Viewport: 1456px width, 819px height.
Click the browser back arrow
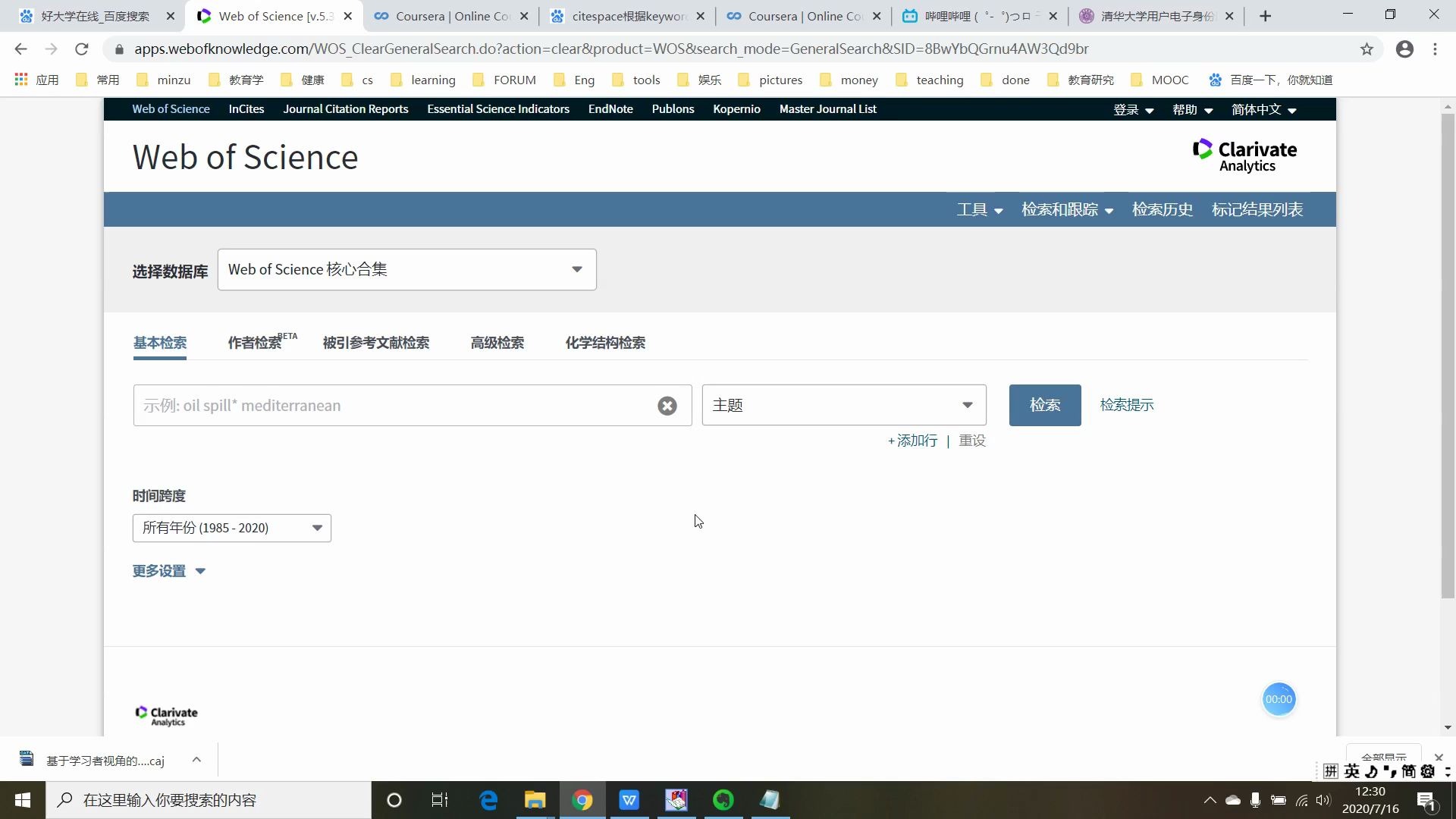pyautogui.click(x=20, y=49)
